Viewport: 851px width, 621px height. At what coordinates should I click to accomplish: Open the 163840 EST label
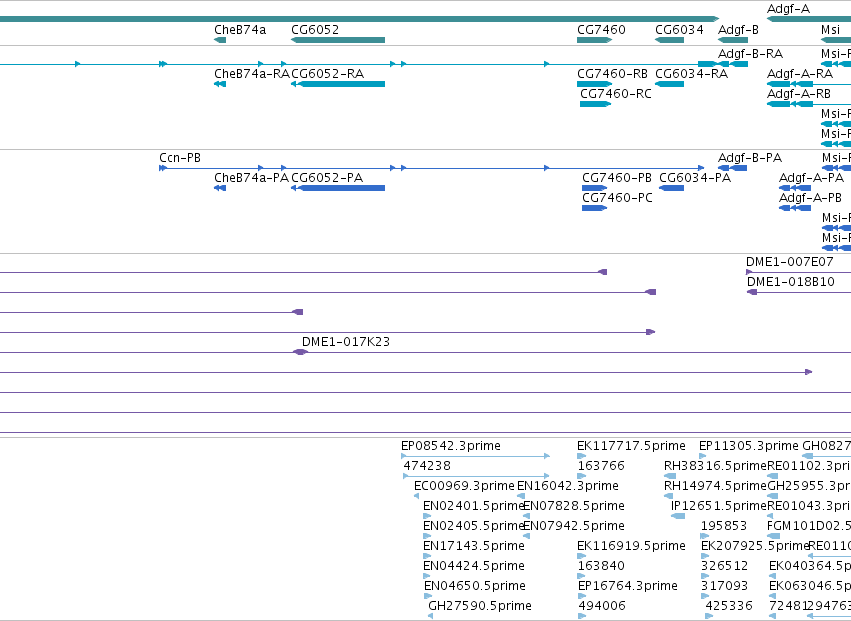(601, 566)
